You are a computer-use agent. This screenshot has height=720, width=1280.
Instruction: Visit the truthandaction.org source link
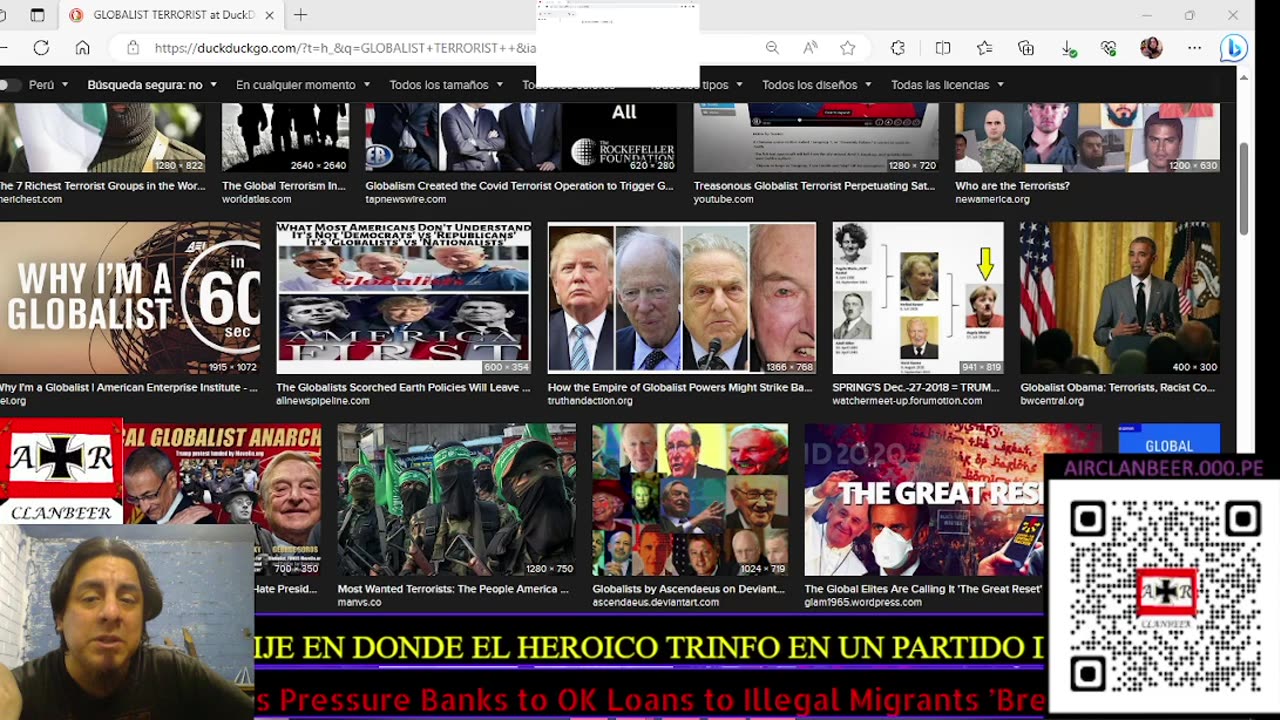(x=590, y=401)
